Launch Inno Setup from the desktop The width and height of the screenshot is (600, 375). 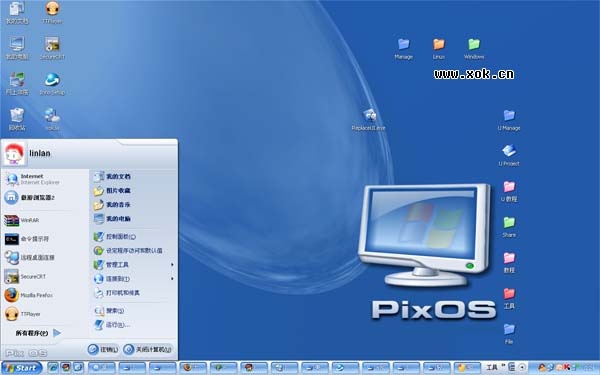pyautogui.click(x=52, y=83)
